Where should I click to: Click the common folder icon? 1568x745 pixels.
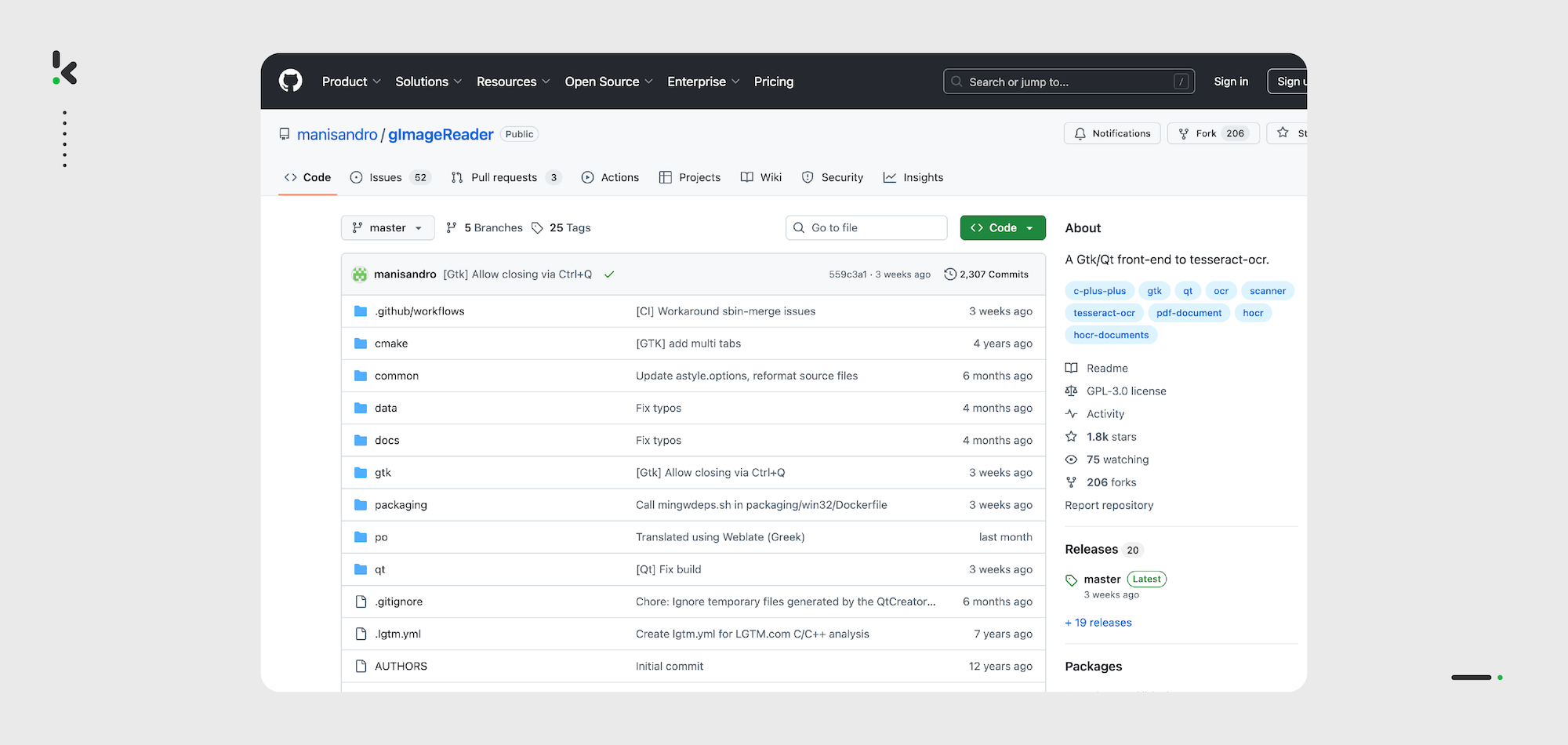361,376
